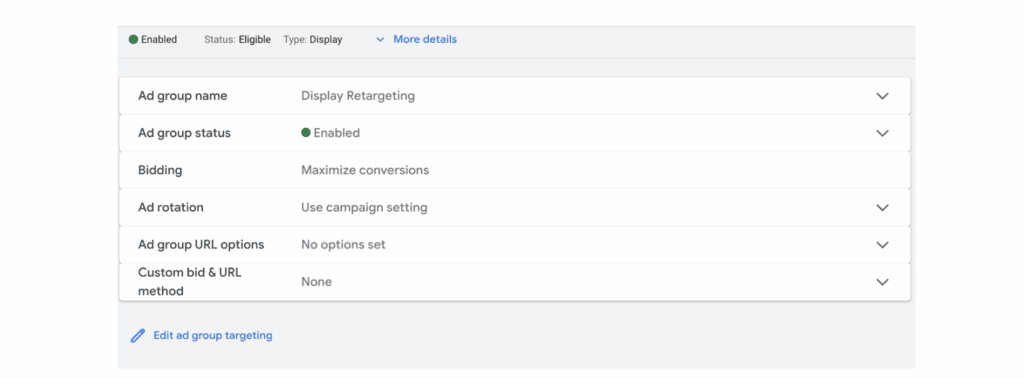1024x379 pixels.
Task: Click green status dot in Ad group status row
Action: (x=306, y=133)
